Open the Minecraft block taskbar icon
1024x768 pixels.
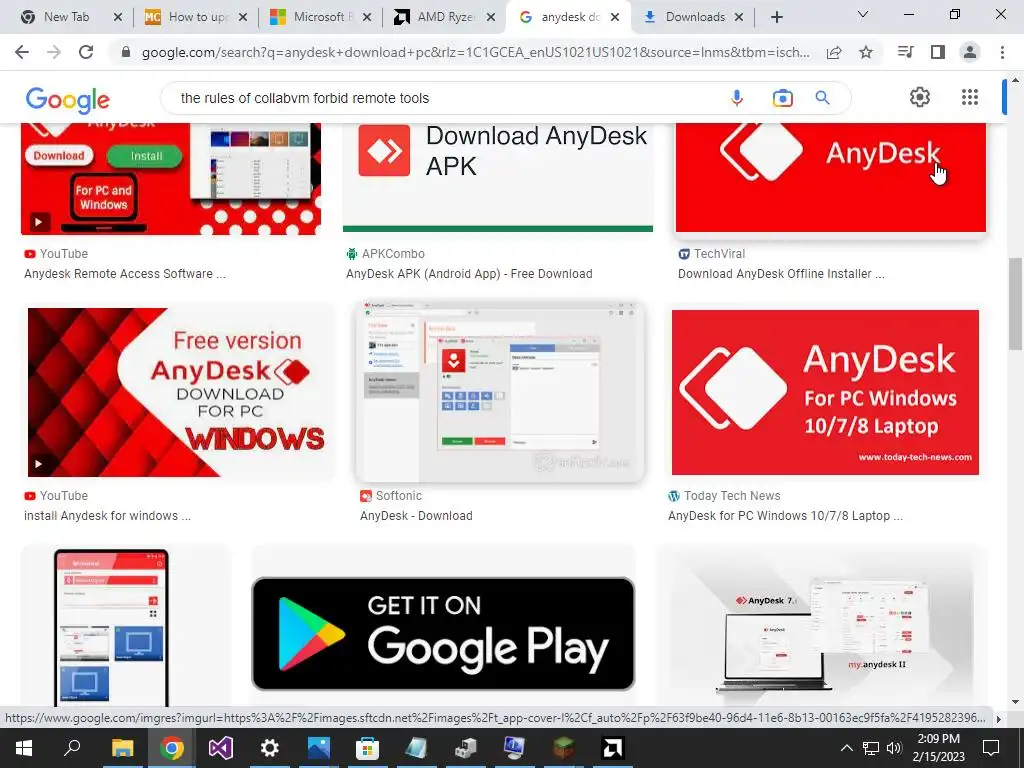[563, 748]
